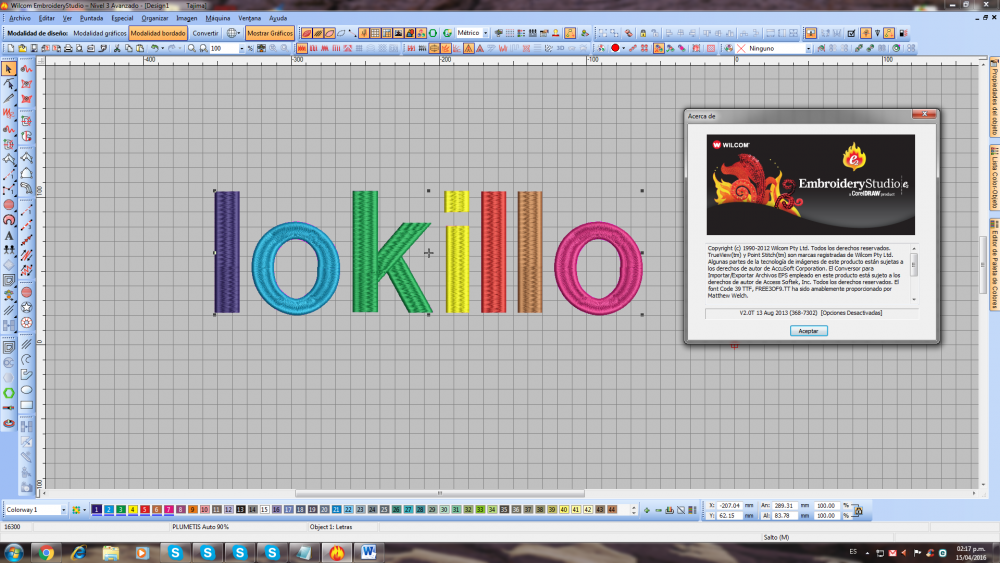Viewport: 1000px width, 563px height.
Task: Select yellow color swatch 4
Action: tap(133, 510)
